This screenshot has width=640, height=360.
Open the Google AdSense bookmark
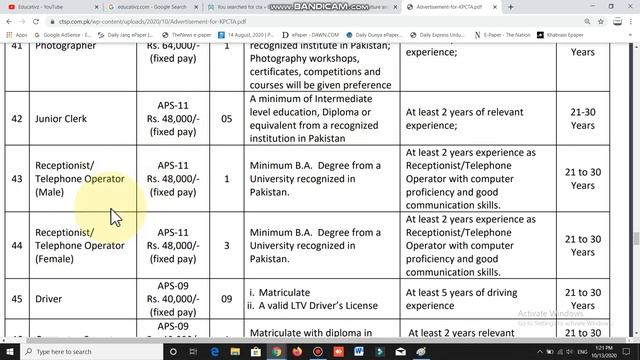63,35
